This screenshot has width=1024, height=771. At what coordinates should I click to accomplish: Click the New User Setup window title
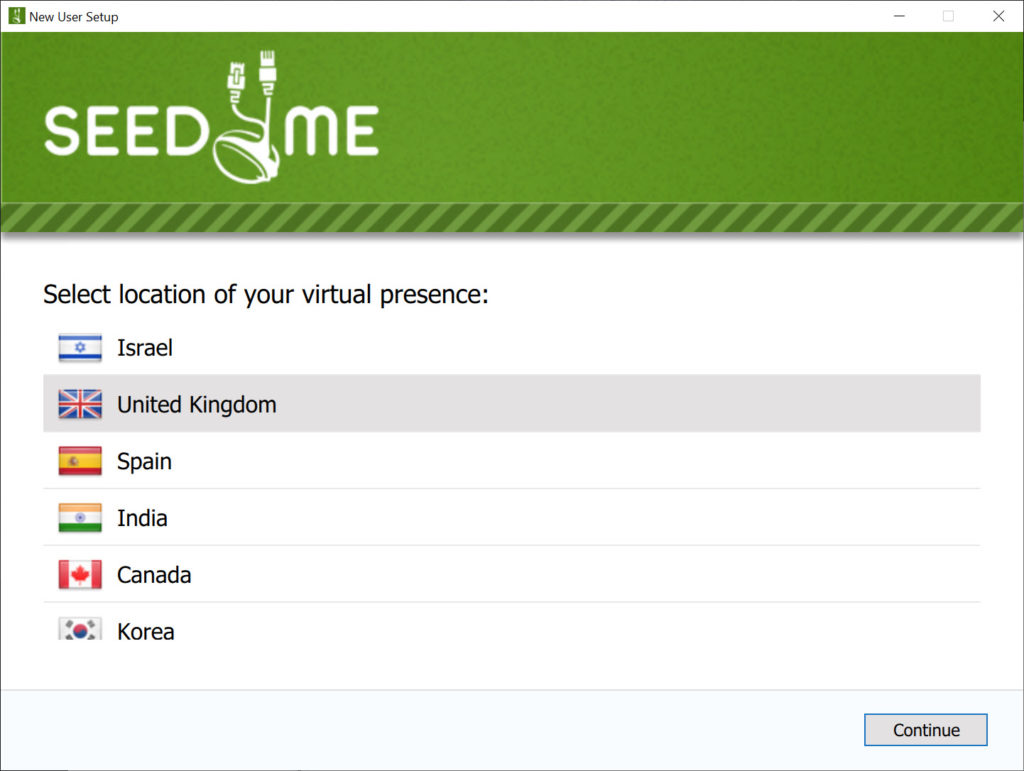74,17
